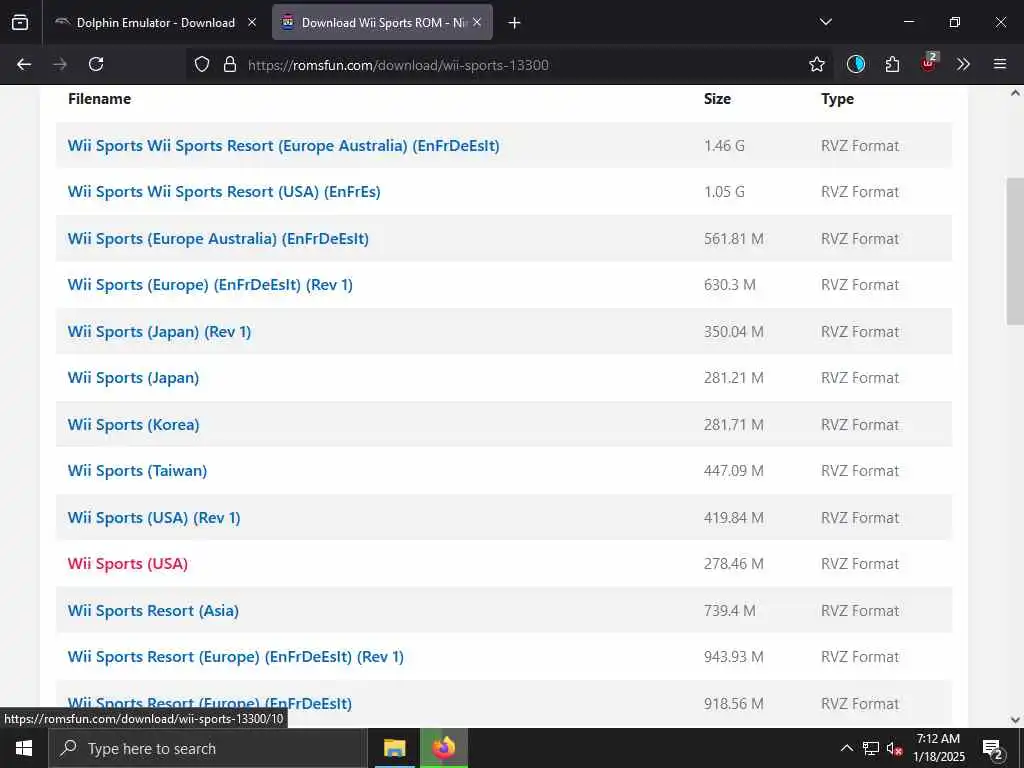Viewport: 1024px width, 768px height.
Task: Download Wii Sports (Korea) file
Action: click(x=133, y=424)
